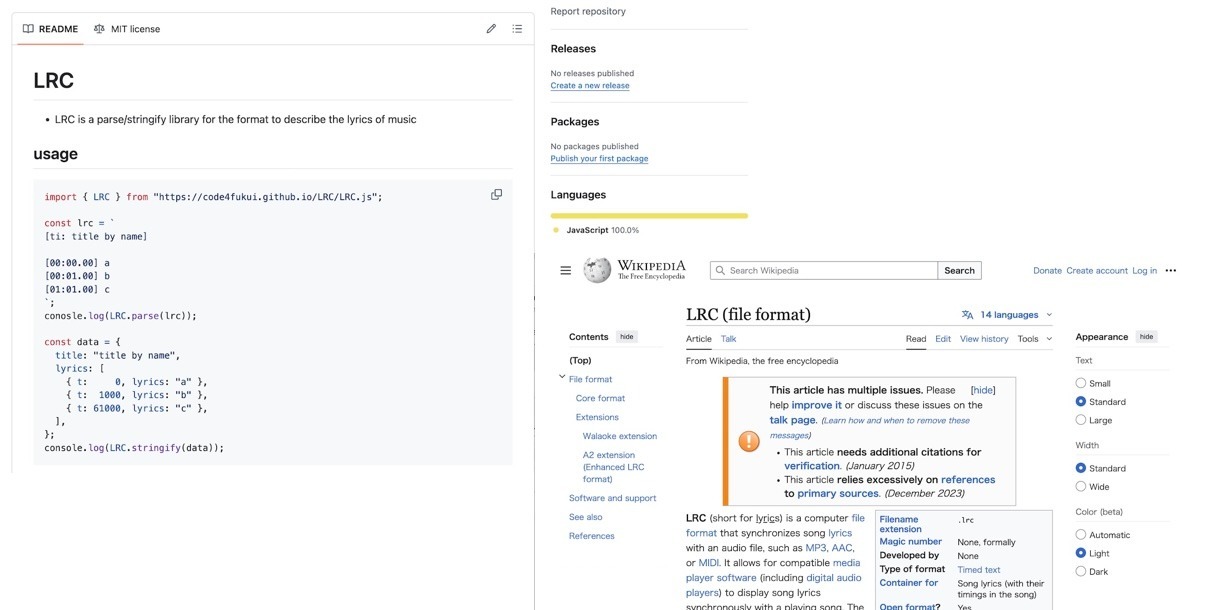Open the MP3 link in article
This screenshot has height=610, width=1220.
click(x=816, y=548)
